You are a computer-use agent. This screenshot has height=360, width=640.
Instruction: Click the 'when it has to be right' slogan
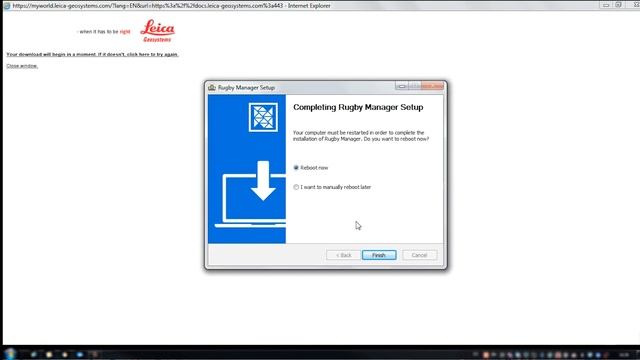(x=104, y=31)
